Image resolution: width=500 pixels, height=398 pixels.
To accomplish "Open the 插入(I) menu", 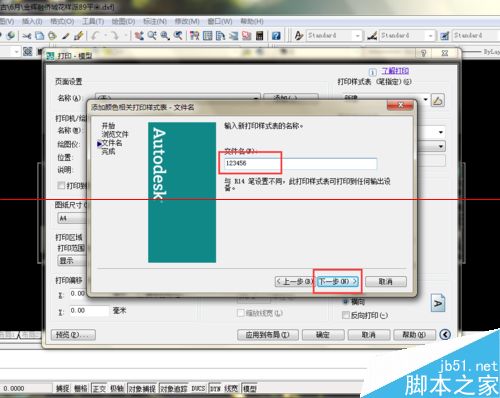I will click(x=32, y=21).
